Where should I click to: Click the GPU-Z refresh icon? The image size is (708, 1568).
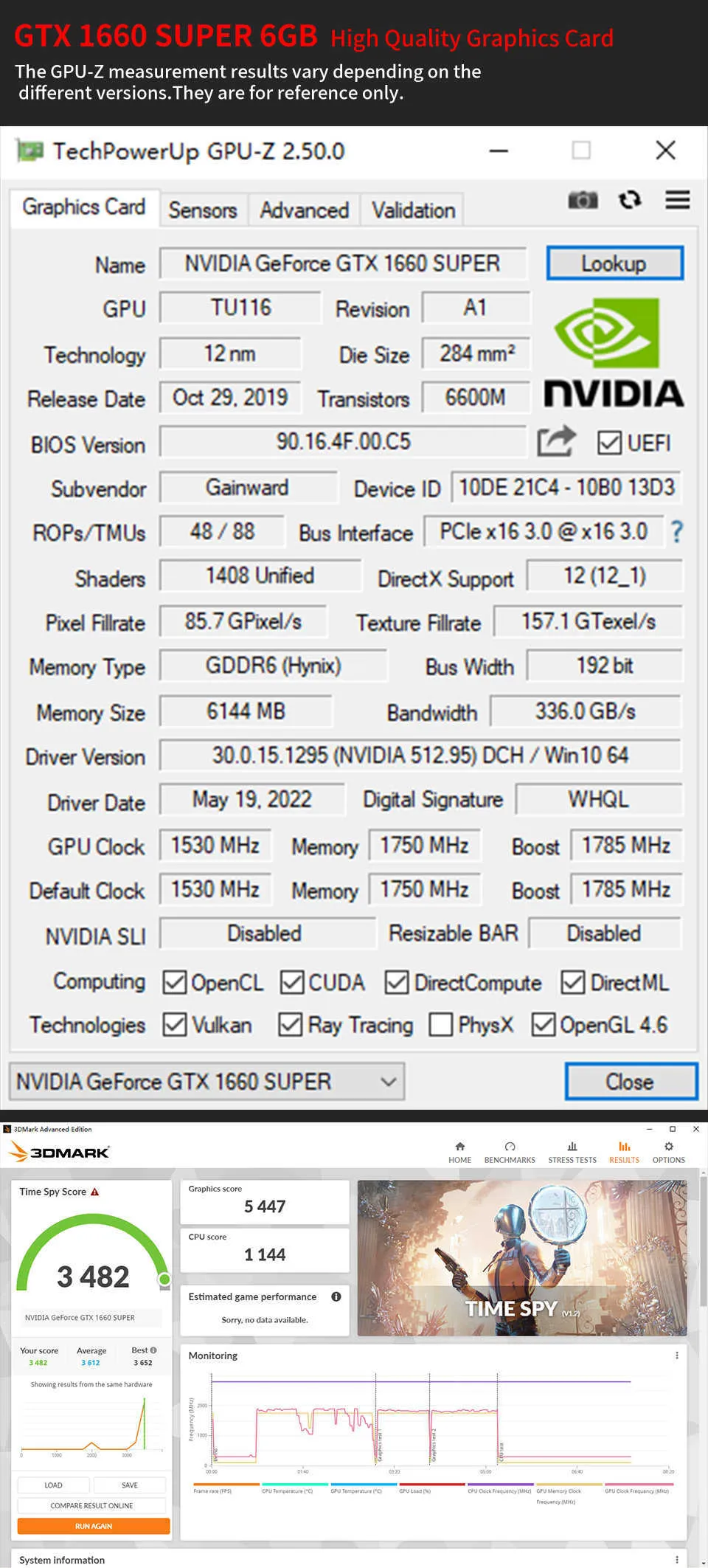click(630, 200)
